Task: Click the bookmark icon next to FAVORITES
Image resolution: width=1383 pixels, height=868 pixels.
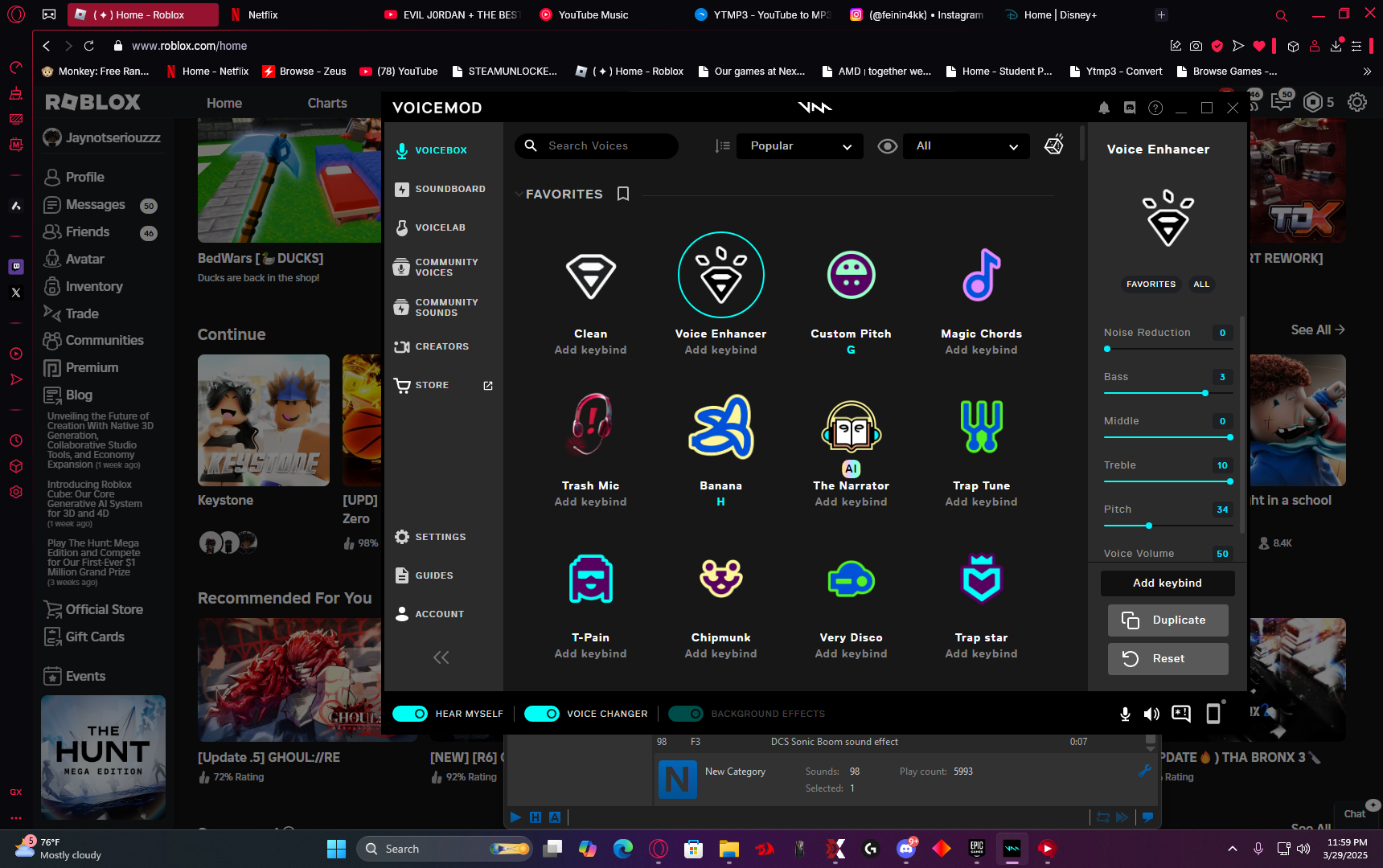Action: pos(623,194)
